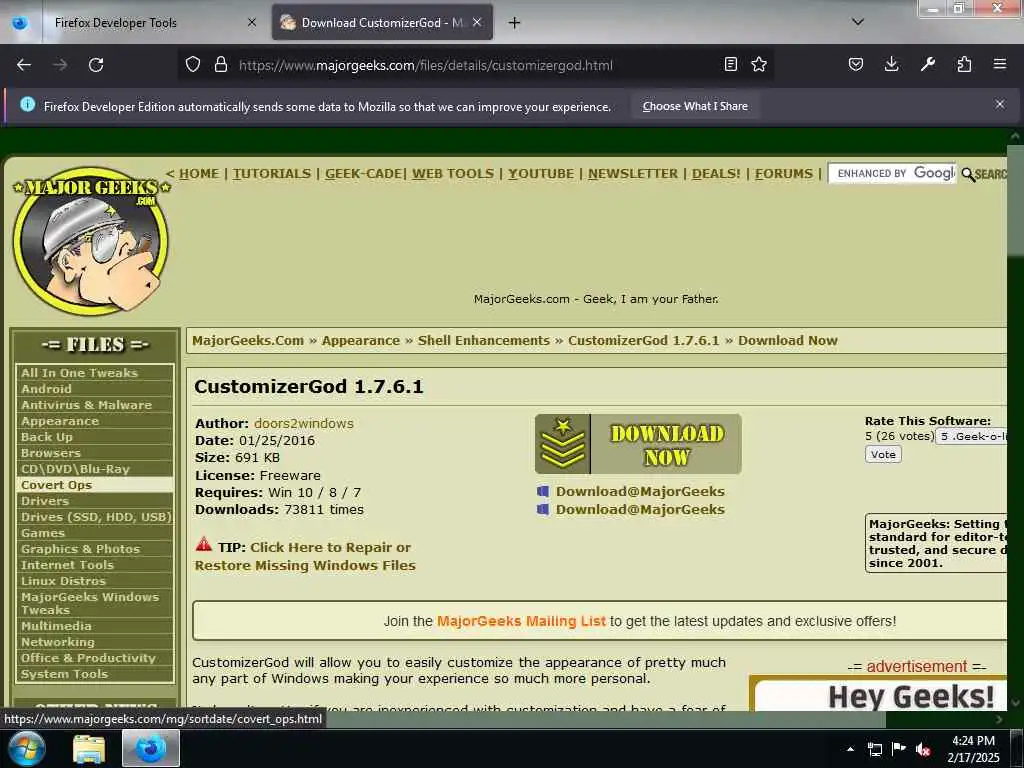The height and width of the screenshot is (768, 1024).
Task: Open the NEWSLETTER menu link
Action: click(x=633, y=174)
